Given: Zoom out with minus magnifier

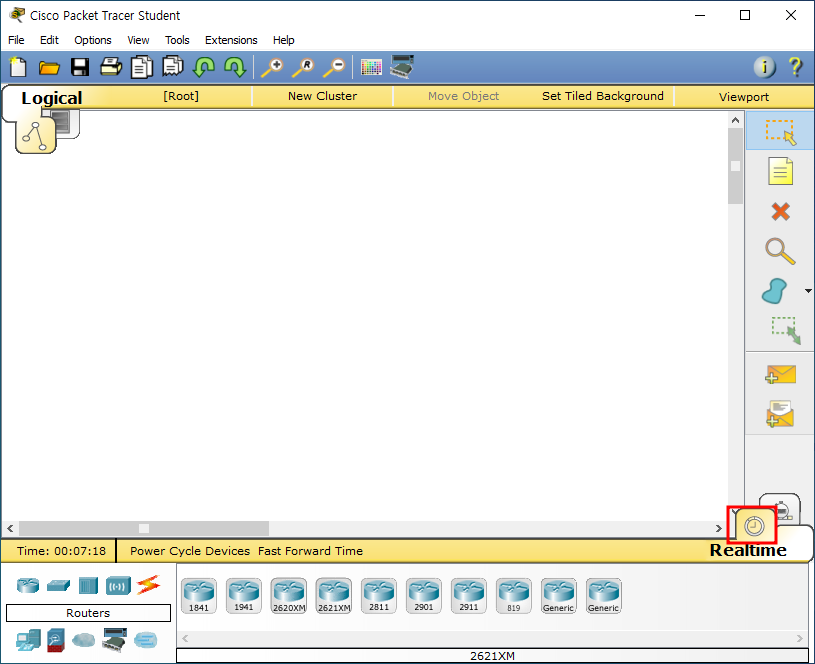Looking at the screenshot, I should coord(334,68).
